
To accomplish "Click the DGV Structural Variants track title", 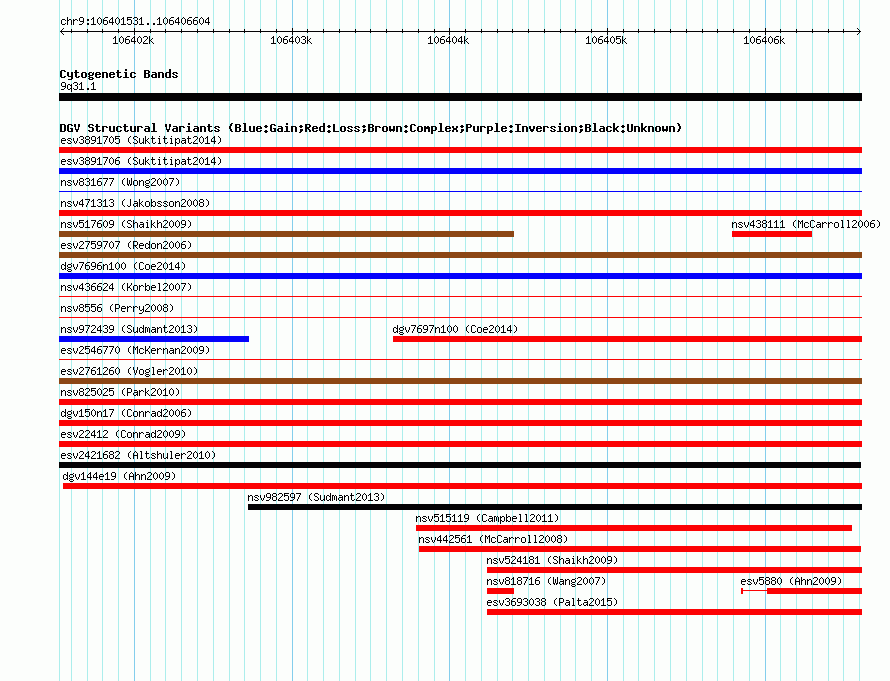I will [371, 128].
